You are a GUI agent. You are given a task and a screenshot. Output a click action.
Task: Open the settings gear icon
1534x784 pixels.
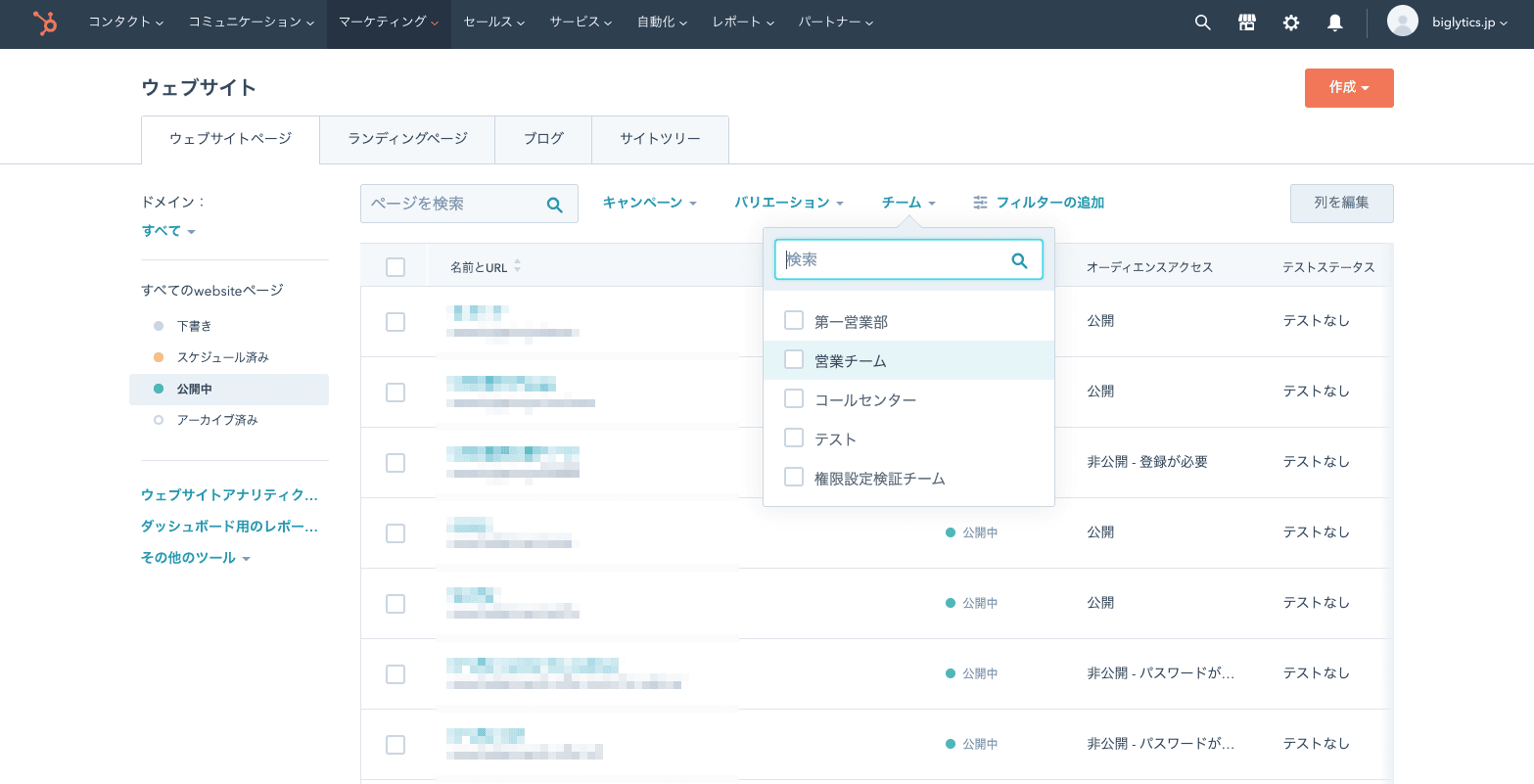coord(1291,22)
